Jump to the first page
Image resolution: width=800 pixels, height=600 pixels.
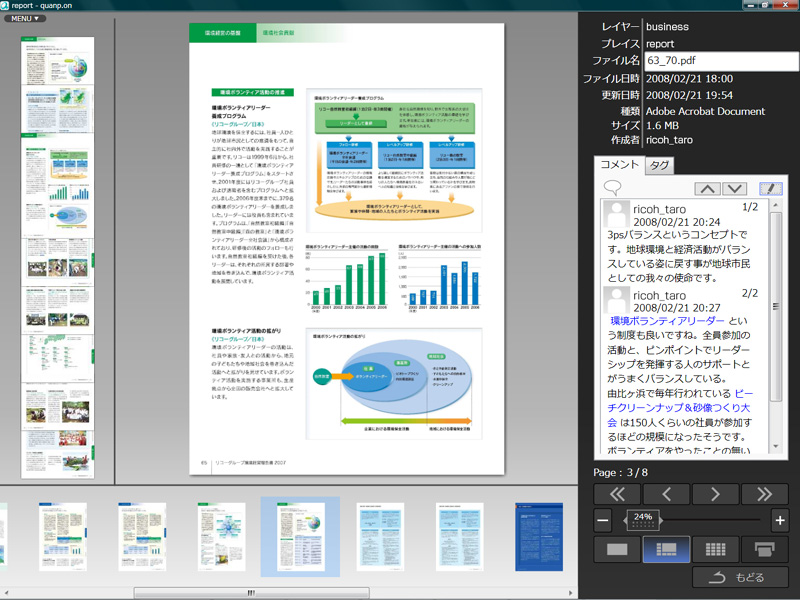click(617, 494)
